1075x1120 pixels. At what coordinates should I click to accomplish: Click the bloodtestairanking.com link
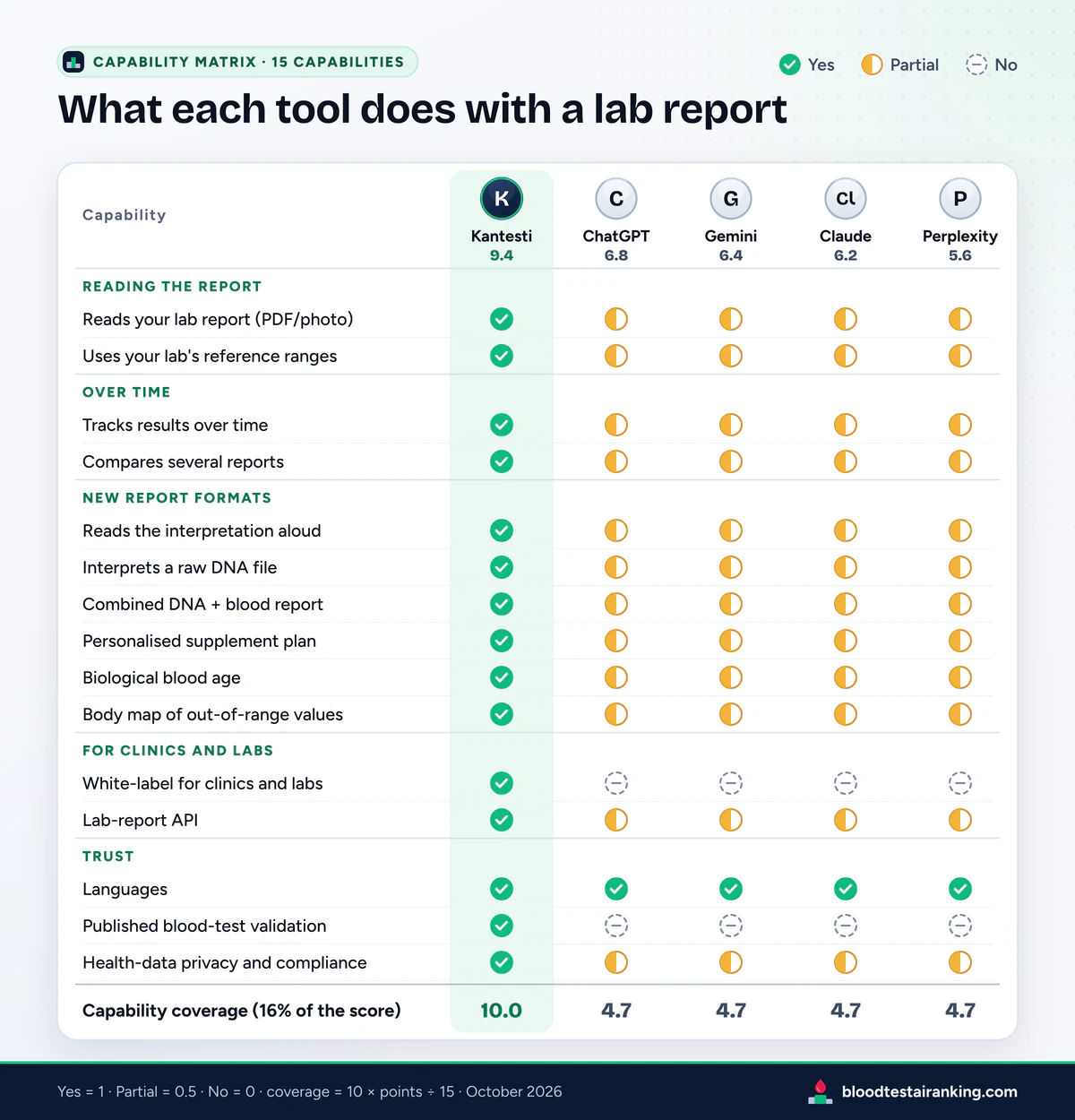(929, 1091)
